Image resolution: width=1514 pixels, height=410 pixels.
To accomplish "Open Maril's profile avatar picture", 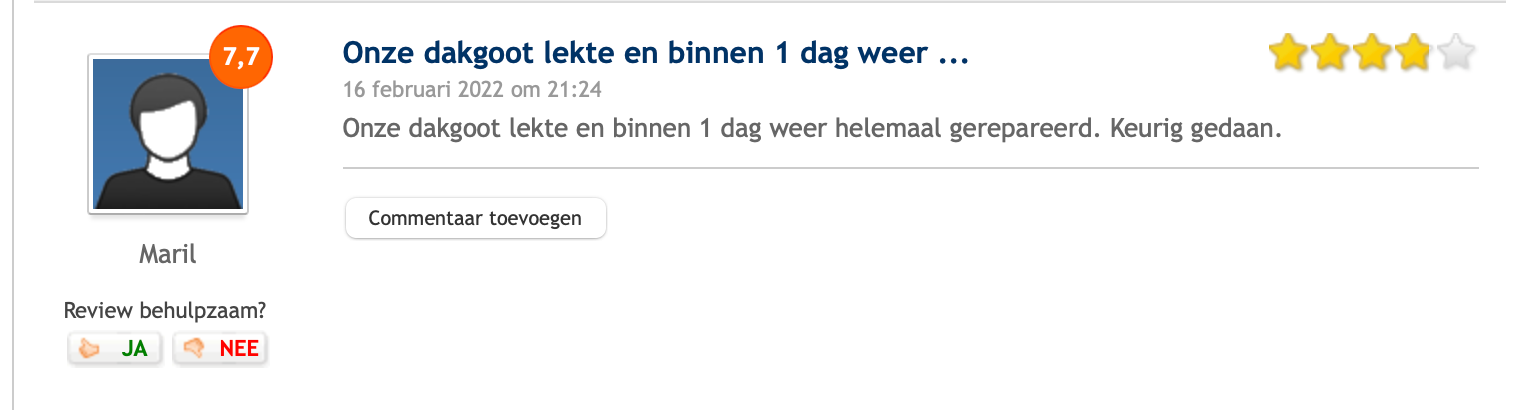I will coord(168,133).
